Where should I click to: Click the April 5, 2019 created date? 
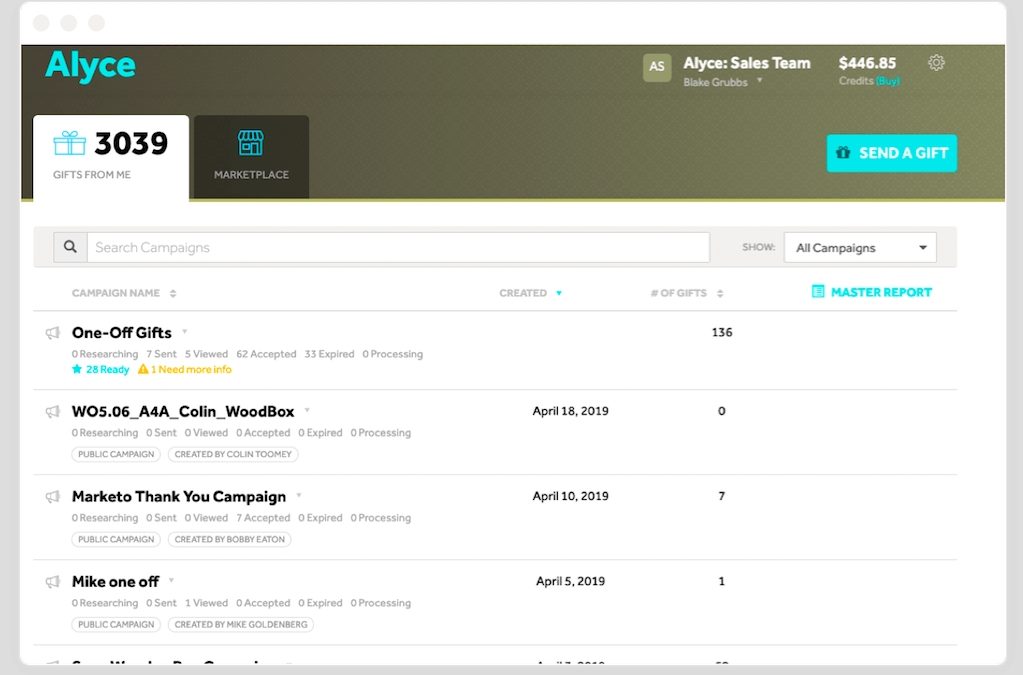click(x=570, y=581)
